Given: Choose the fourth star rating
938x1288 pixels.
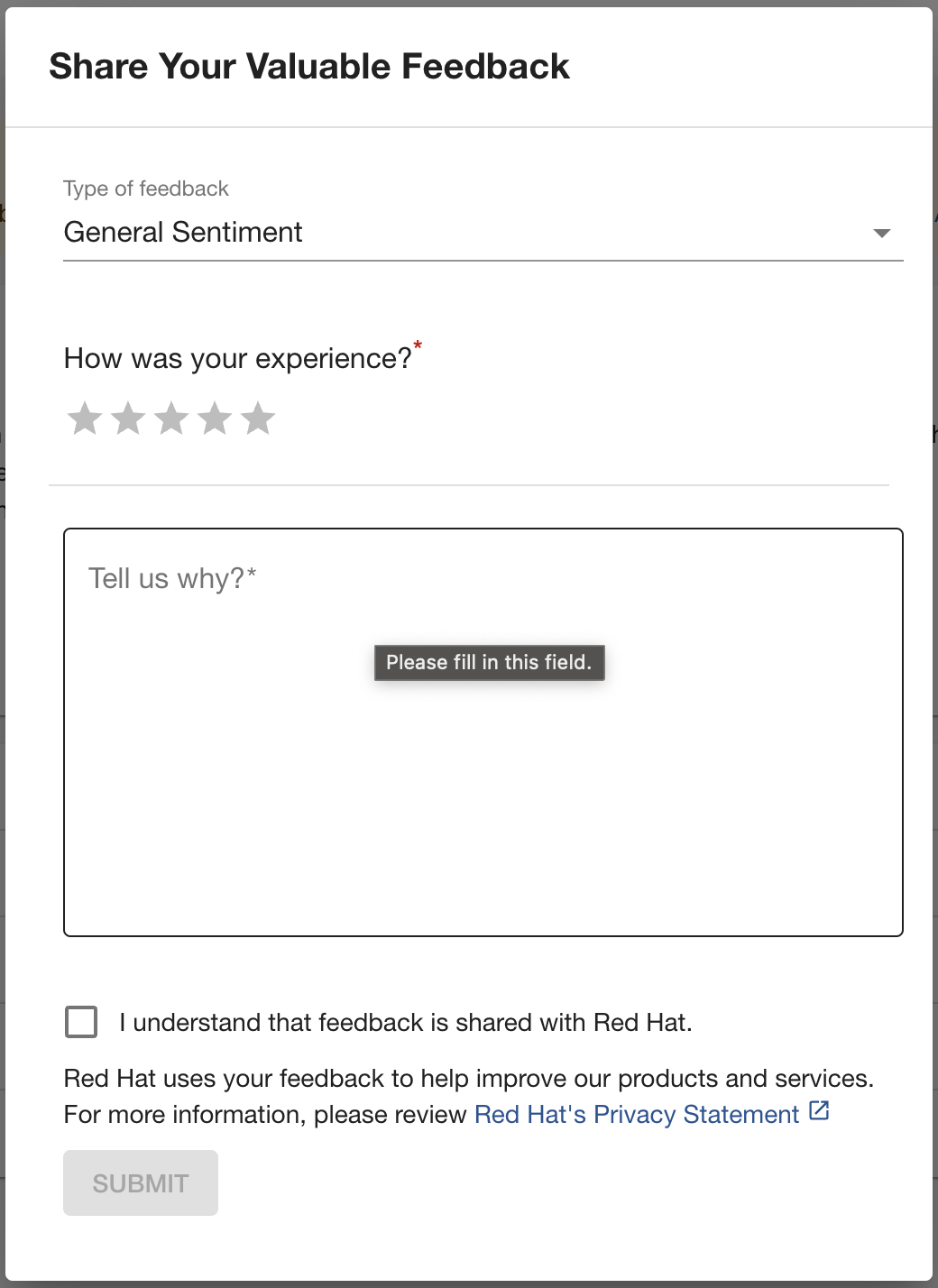Looking at the screenshot, I should click(x=215, y=419).
